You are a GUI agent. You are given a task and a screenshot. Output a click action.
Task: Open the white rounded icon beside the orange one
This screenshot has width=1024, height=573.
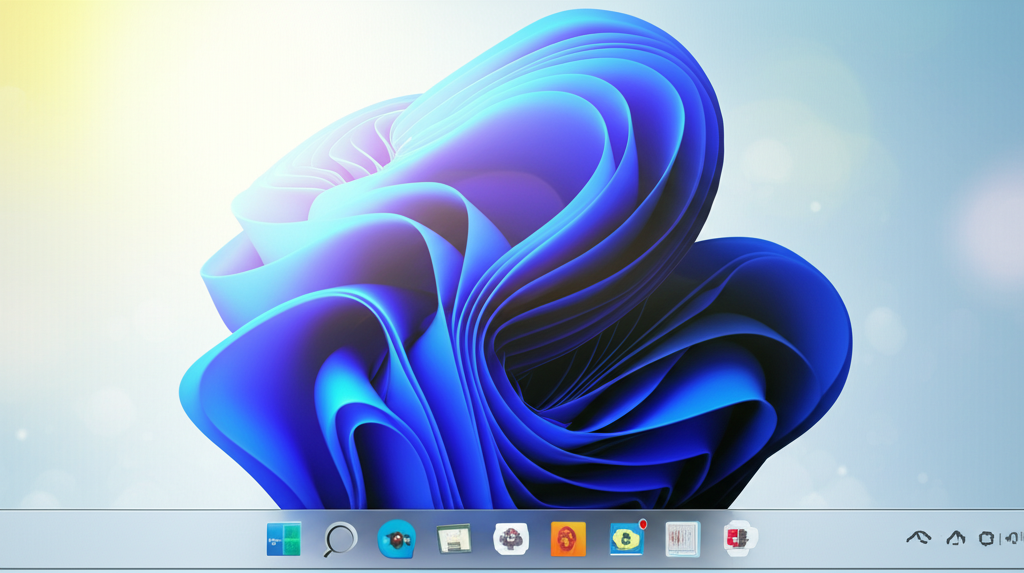(511, 540)
